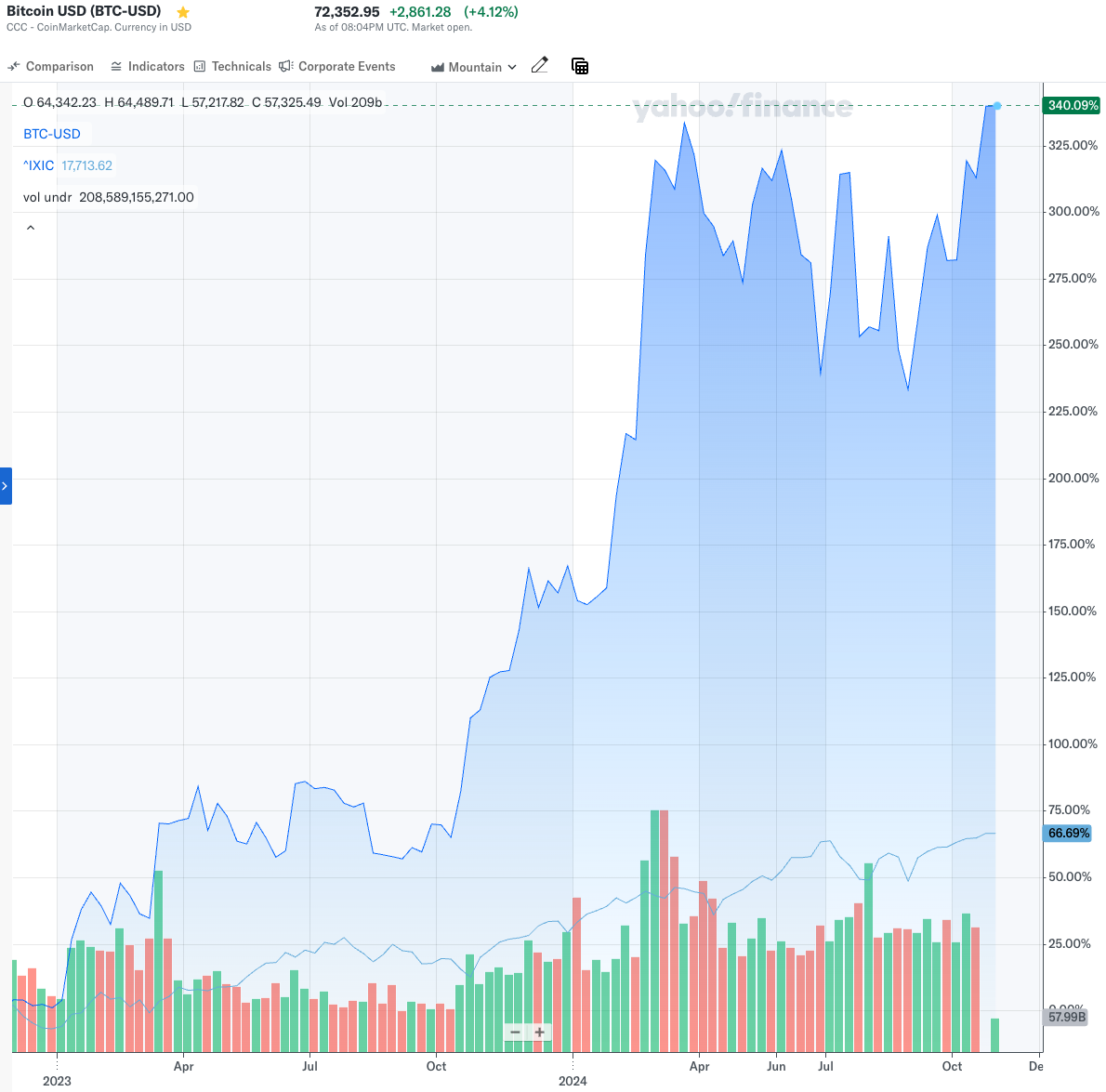Open the data table calculator icon
This screenshot has width=1106, height=1092.
[x=580, y=66]
